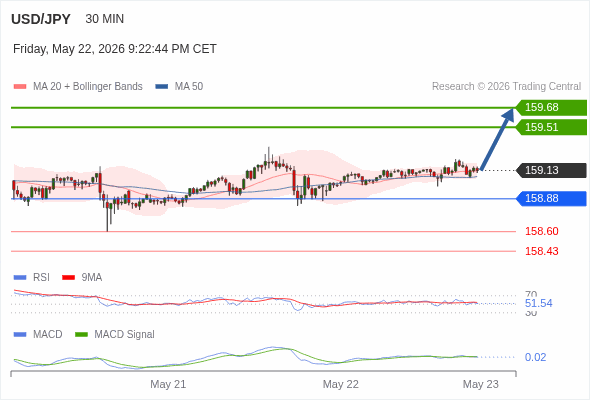Viewport: 590px width, 400px height.
Task: Click the May 23 axis date label
Action: (481, 384)
